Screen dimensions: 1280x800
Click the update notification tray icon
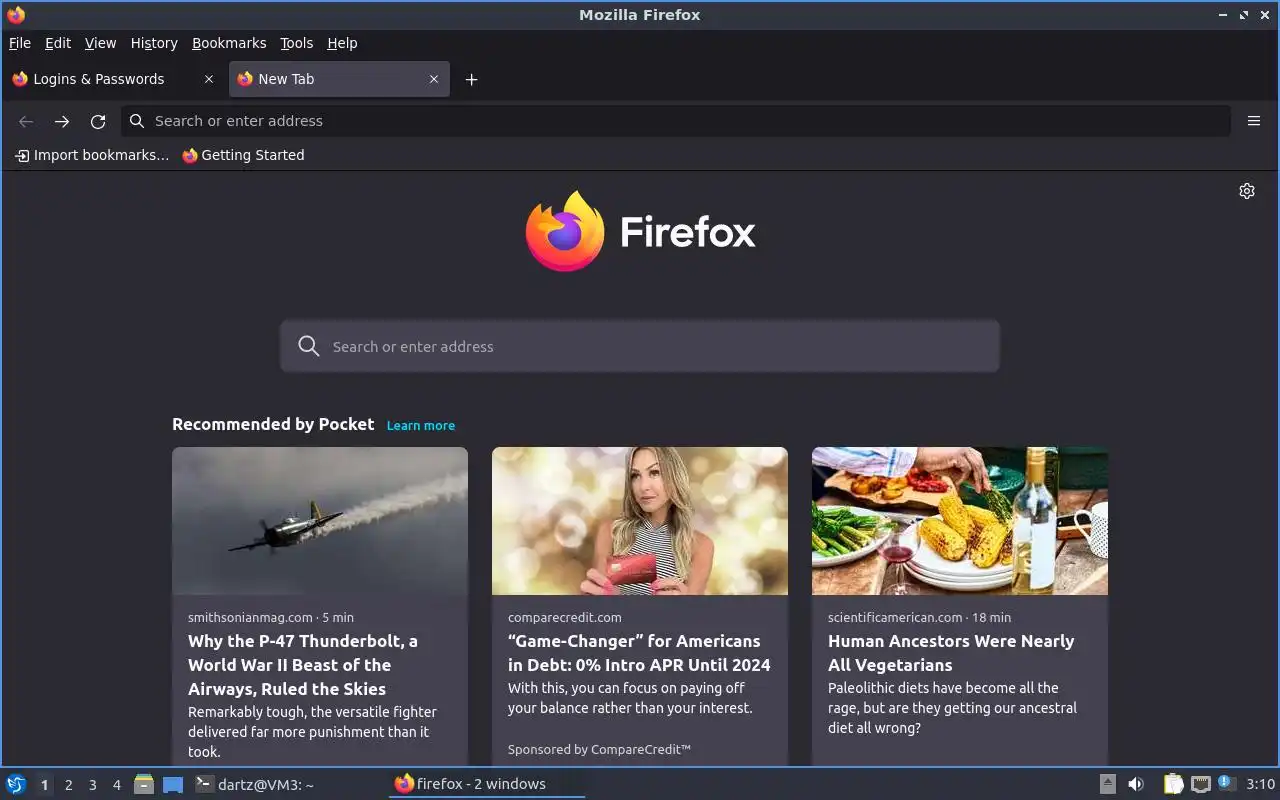[x=1225, y=783]
